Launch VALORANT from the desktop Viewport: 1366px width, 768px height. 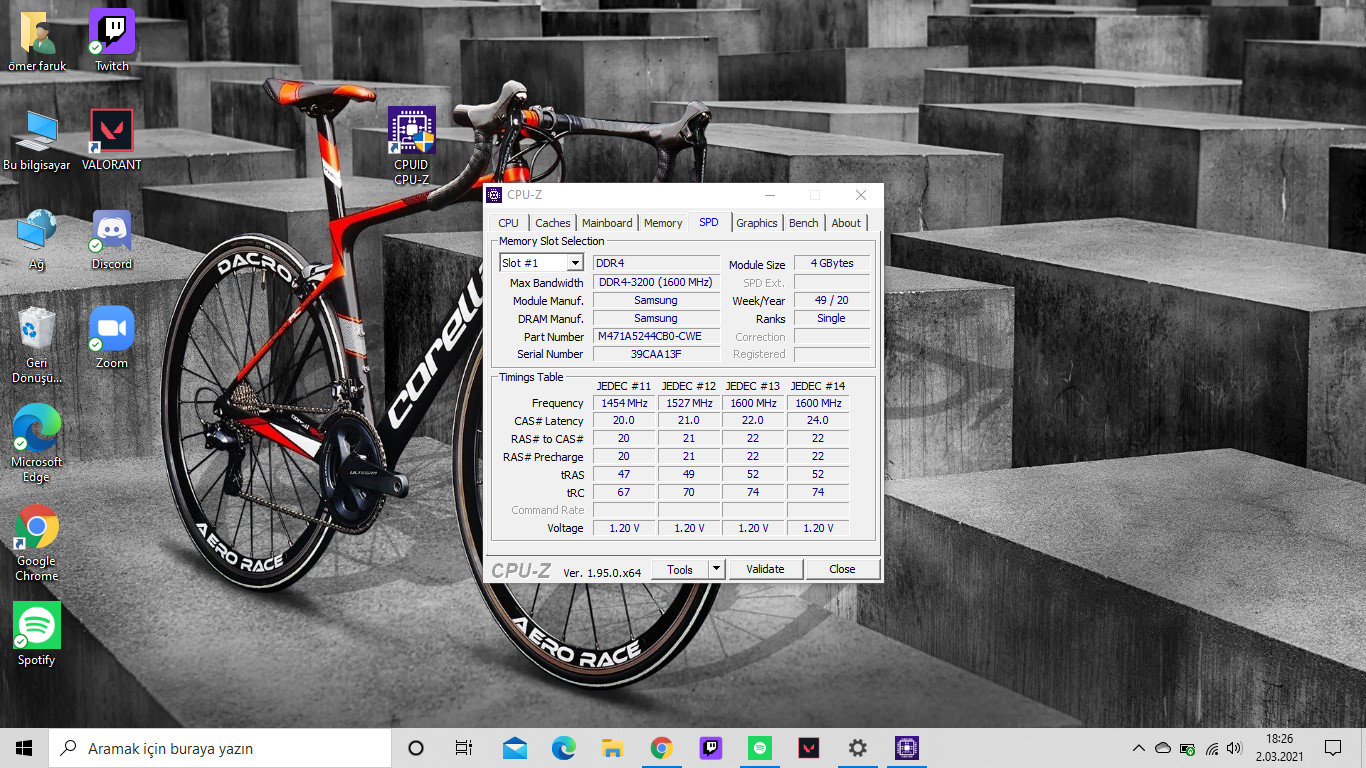point(112,140)
